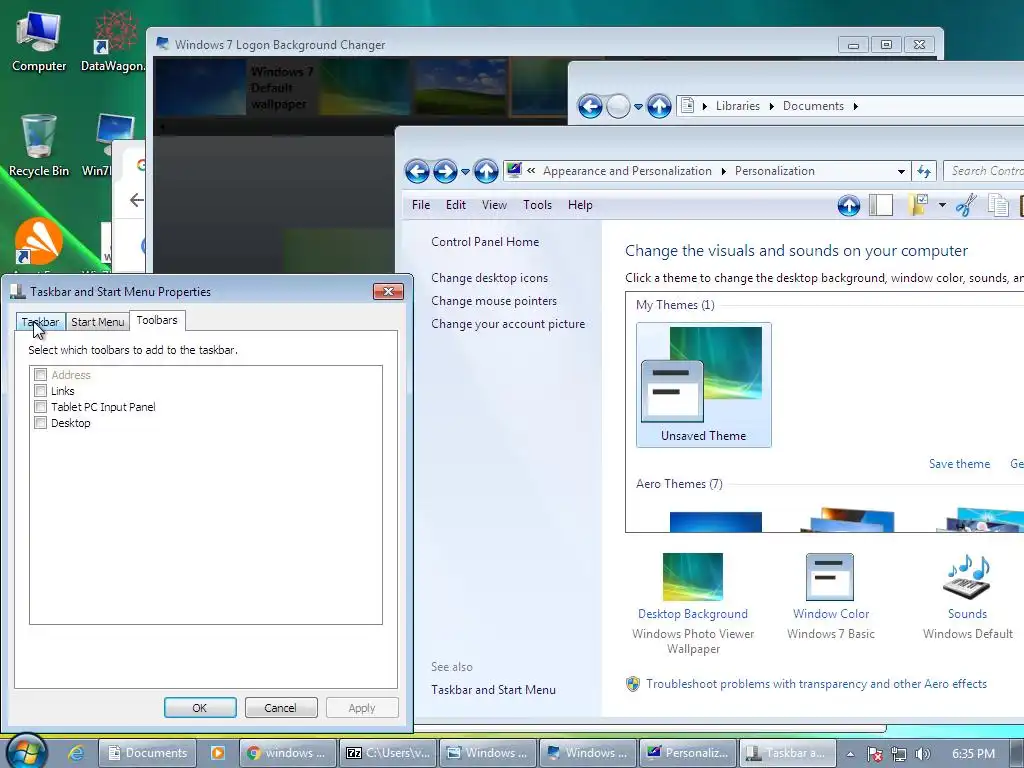Open recent pages dropdown in Documents window
This screenshot has height=768, width=1024.
point(638,106)
